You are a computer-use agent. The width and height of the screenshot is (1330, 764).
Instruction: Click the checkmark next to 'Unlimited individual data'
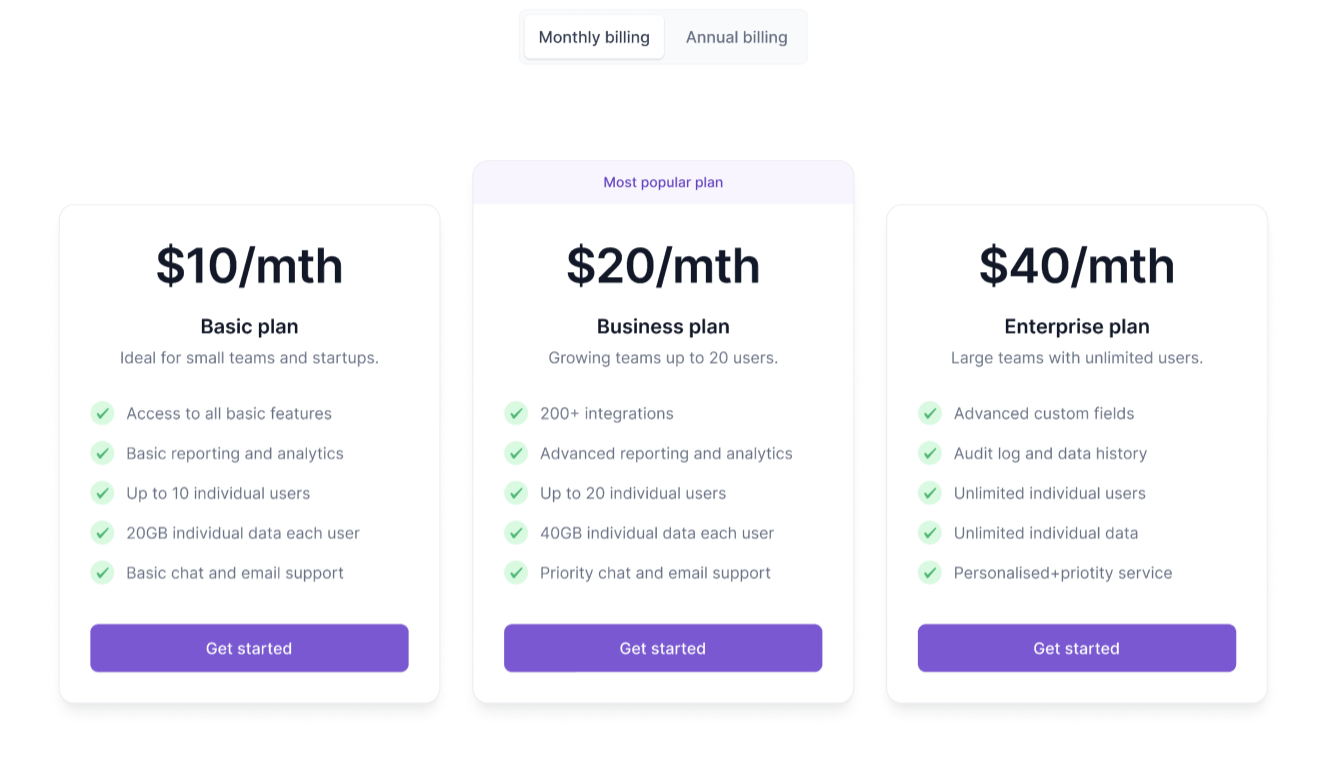(x=929, y=533)
